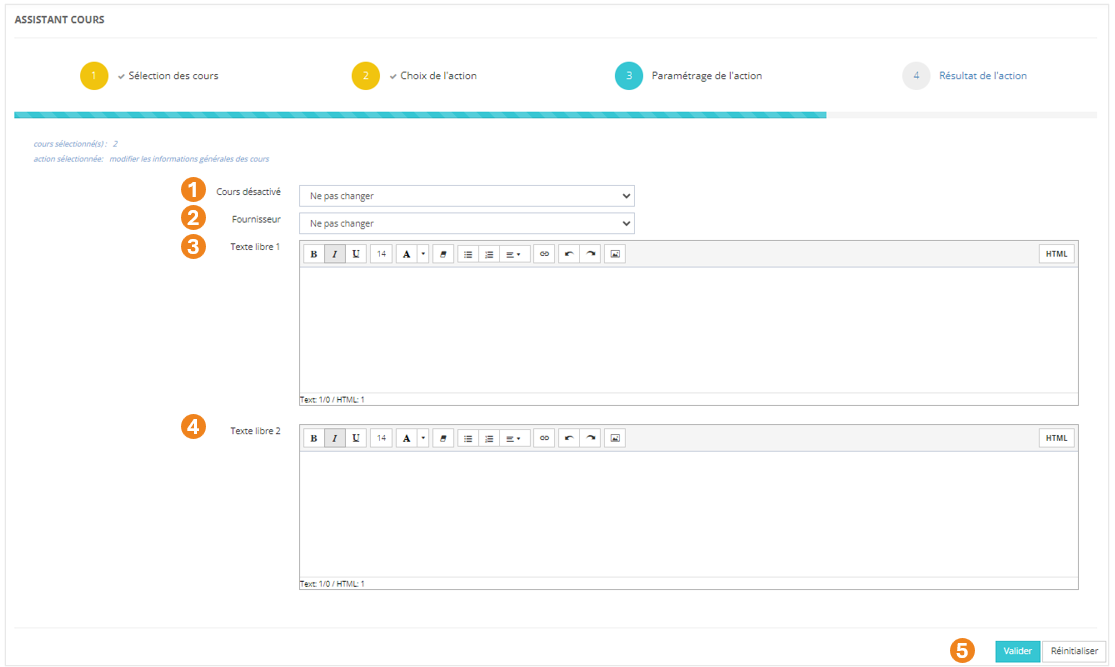Open font color arrow in Texte libre 2
Viewport: 1115px width, 667px height.
click(x=423, y=438)
